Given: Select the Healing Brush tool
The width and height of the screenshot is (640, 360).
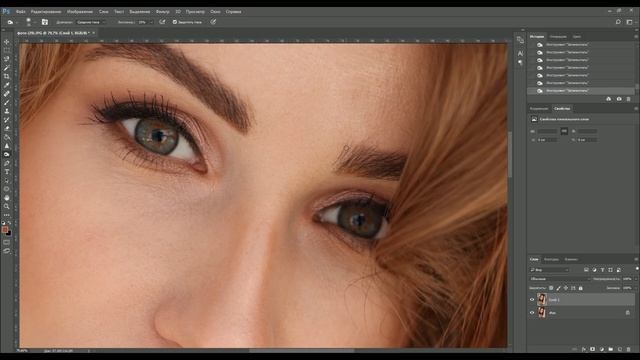Looking at the screenshot, I should (x=7, y=94).
